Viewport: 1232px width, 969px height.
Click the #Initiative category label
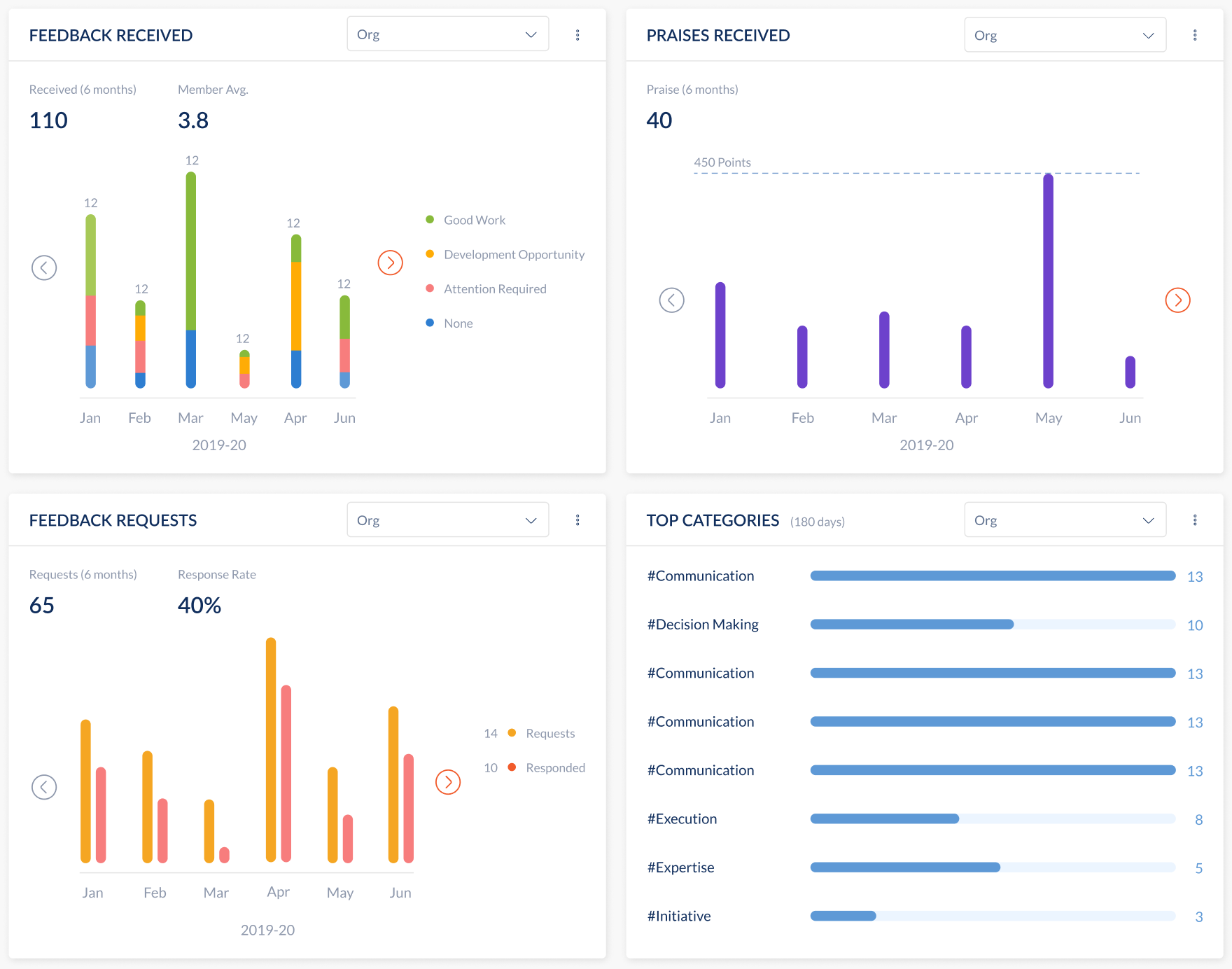point(678,915)
